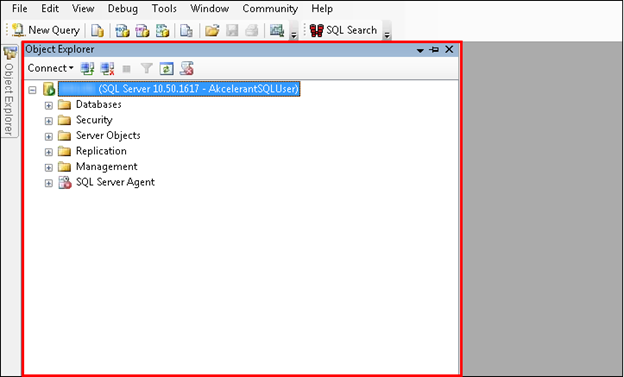
Task: Expand the Replication folder
Action: [49, 152]
